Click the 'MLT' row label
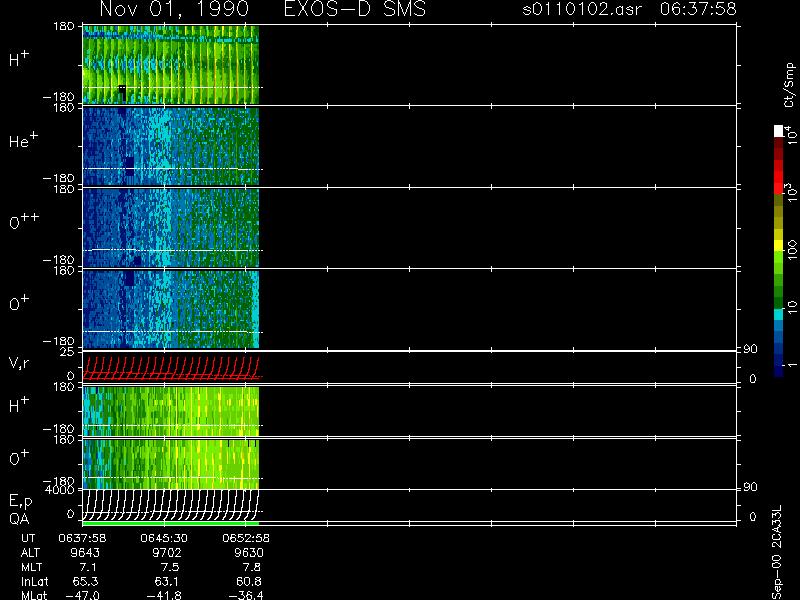The image size is (800, 600). click(x=31, y=567)
